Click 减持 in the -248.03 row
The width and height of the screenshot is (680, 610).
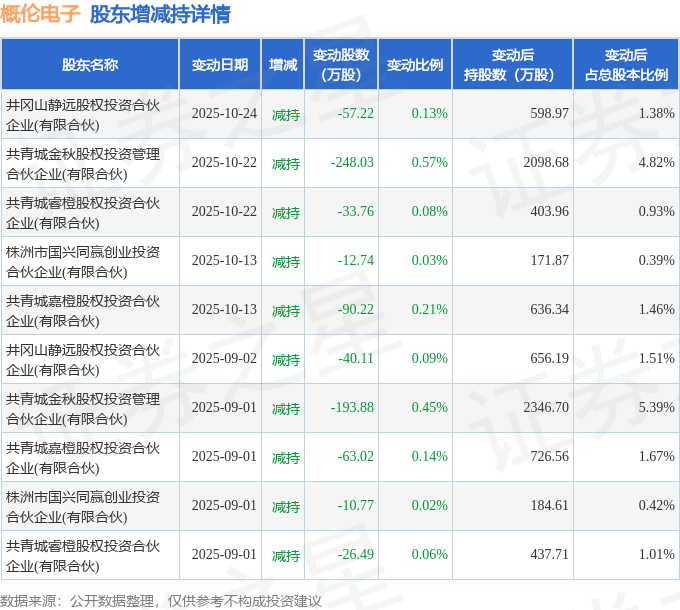coord(286,164)
